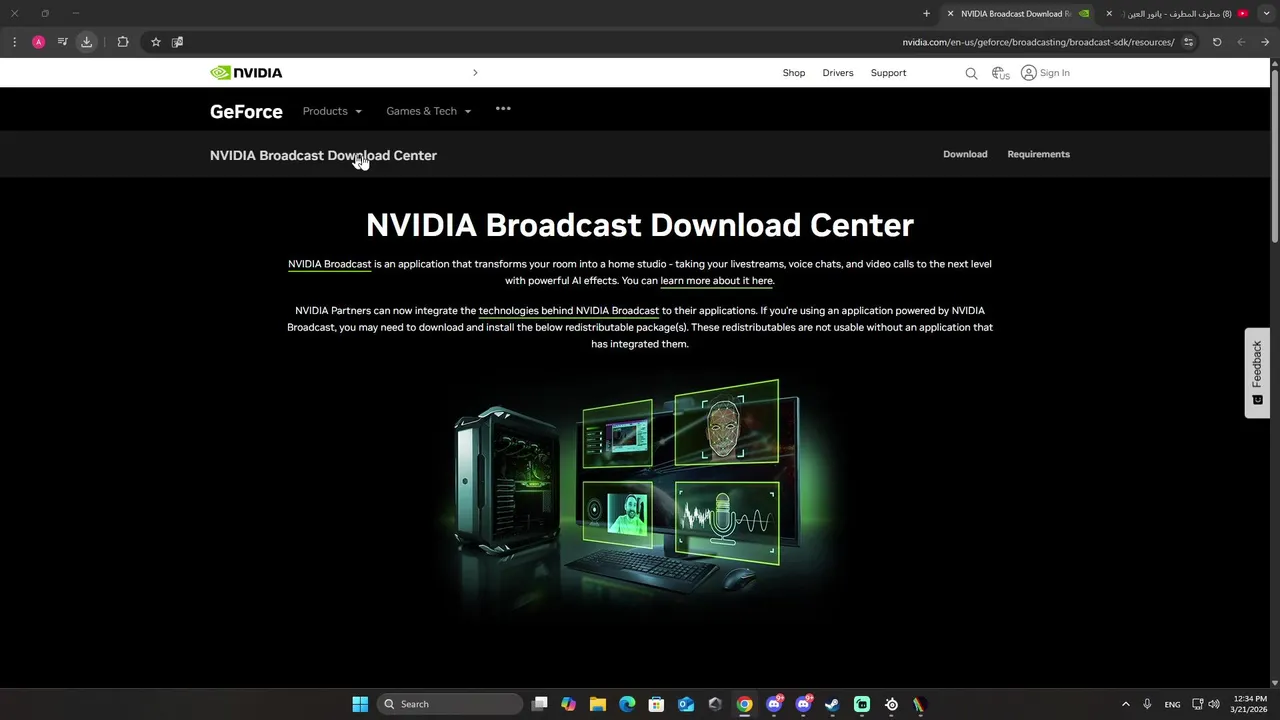Click the Sign In account icon
Viewport: 1280px width, 720px height.
1028,73
